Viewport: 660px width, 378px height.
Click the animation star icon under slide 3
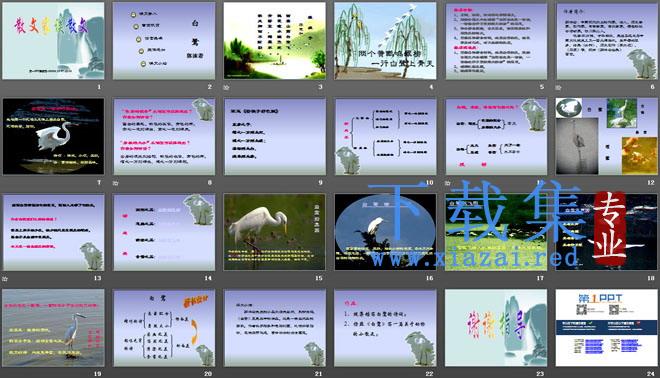coord(227,88)
